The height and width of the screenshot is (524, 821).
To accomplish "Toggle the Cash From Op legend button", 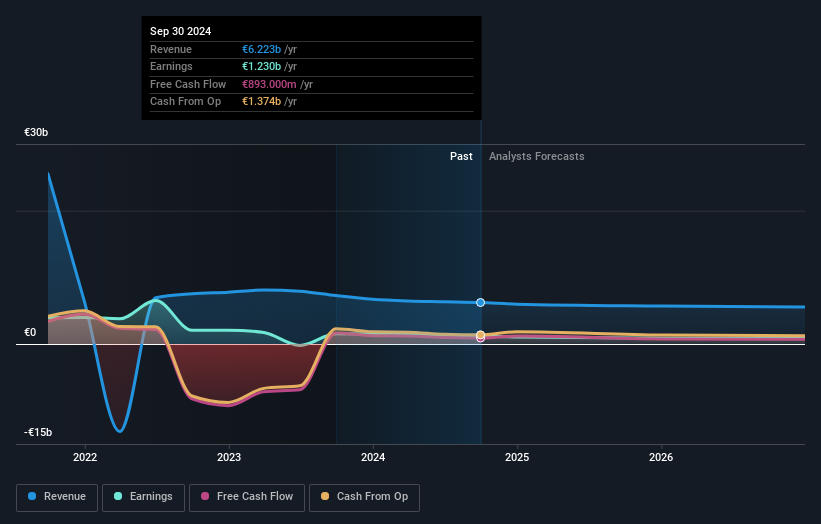I will click(364, 497).
